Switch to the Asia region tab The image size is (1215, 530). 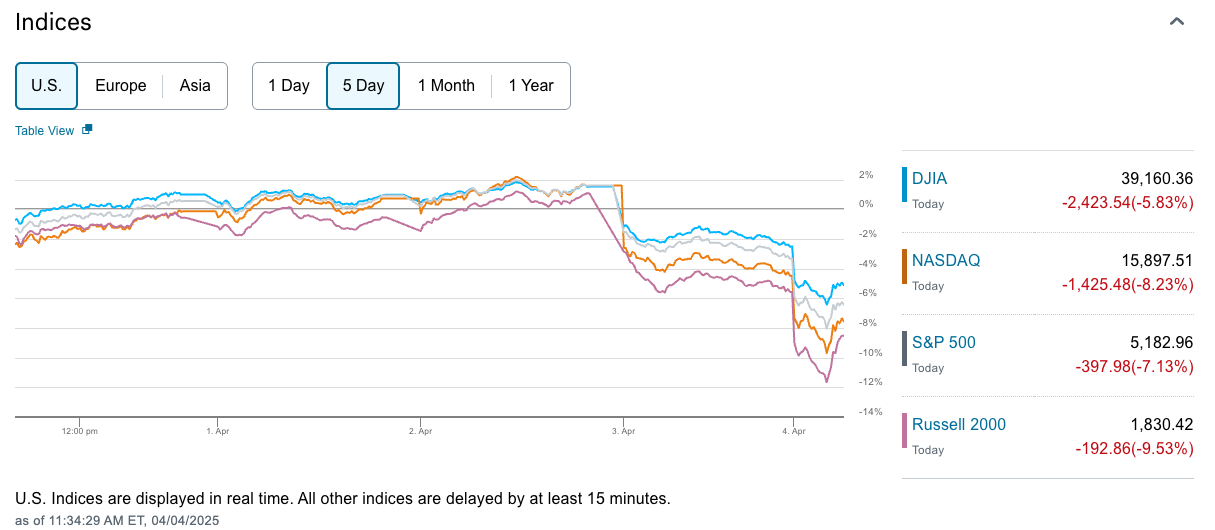pos(195,86)
